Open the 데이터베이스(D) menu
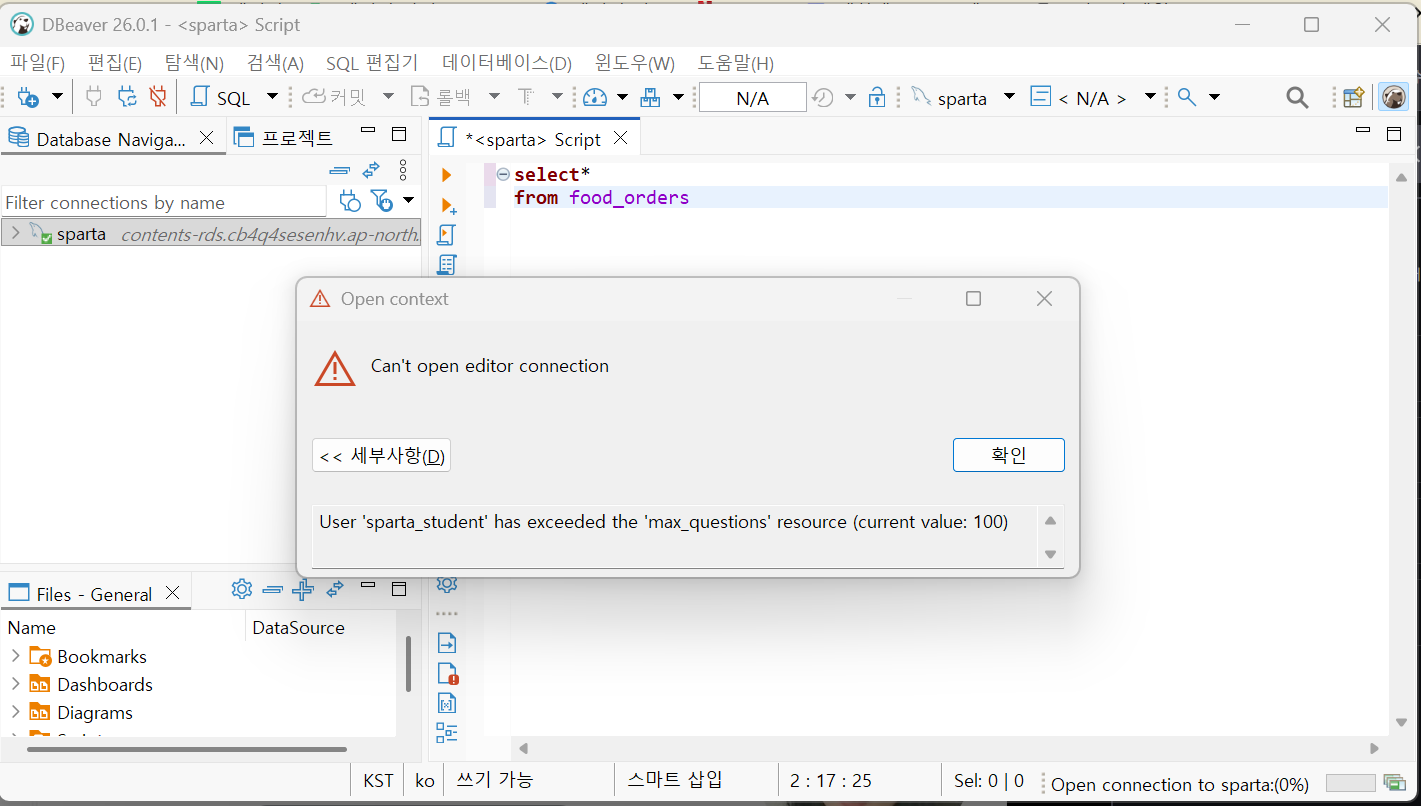 (x=507, y=63)
